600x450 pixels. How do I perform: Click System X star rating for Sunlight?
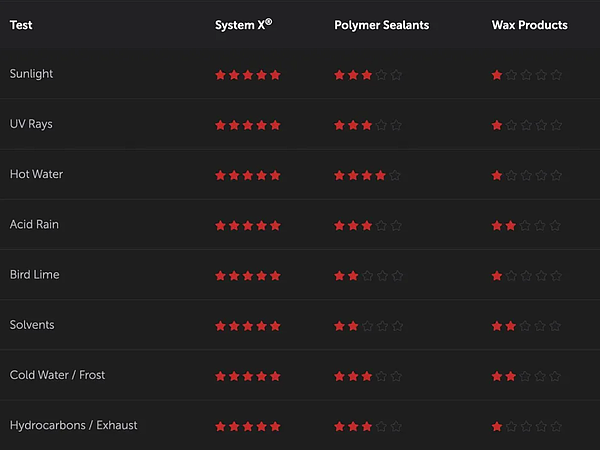pyautogui.click(x=247, y=75)
